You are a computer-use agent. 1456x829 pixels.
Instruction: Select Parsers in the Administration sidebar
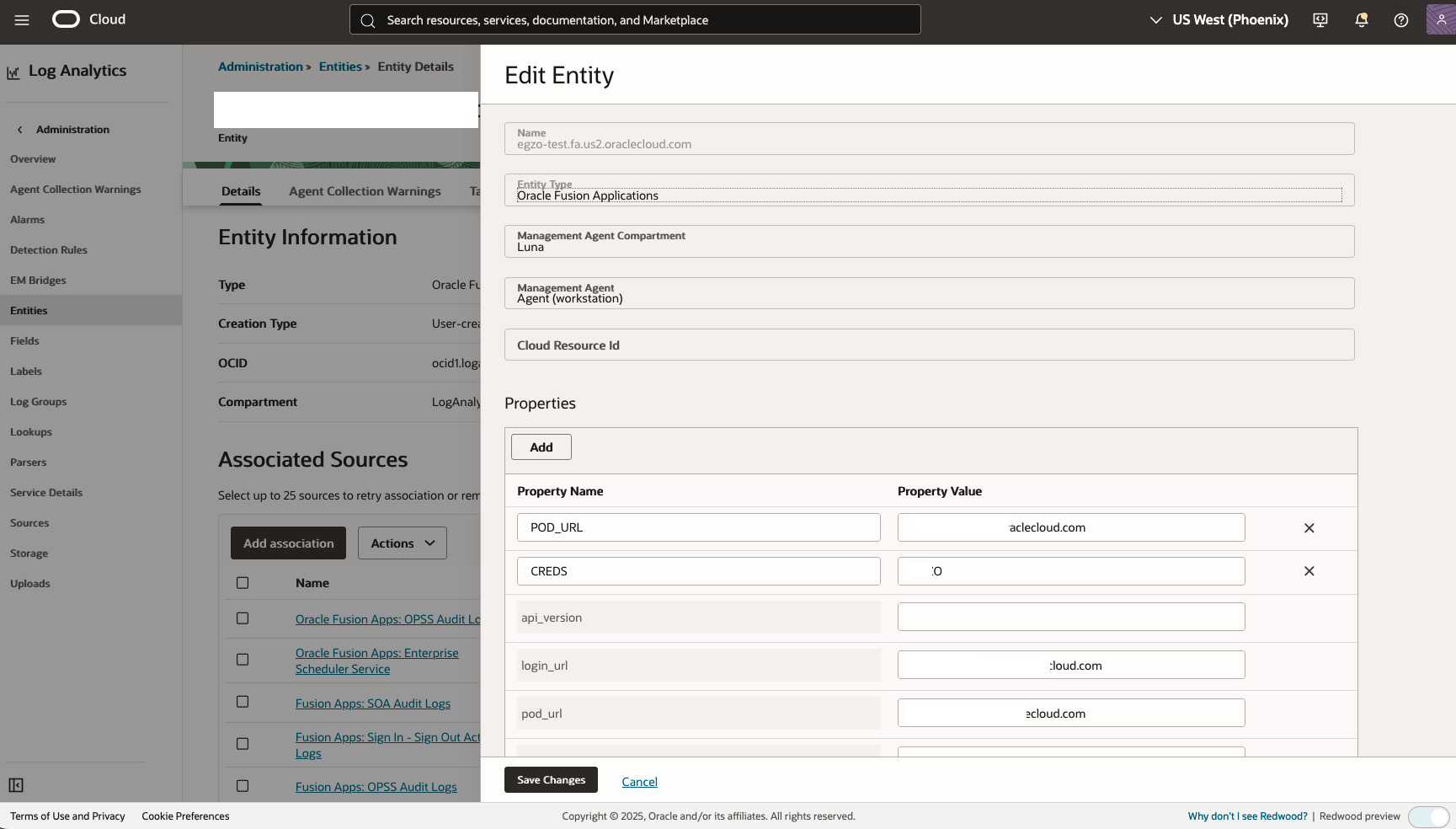tap(28, 462)
